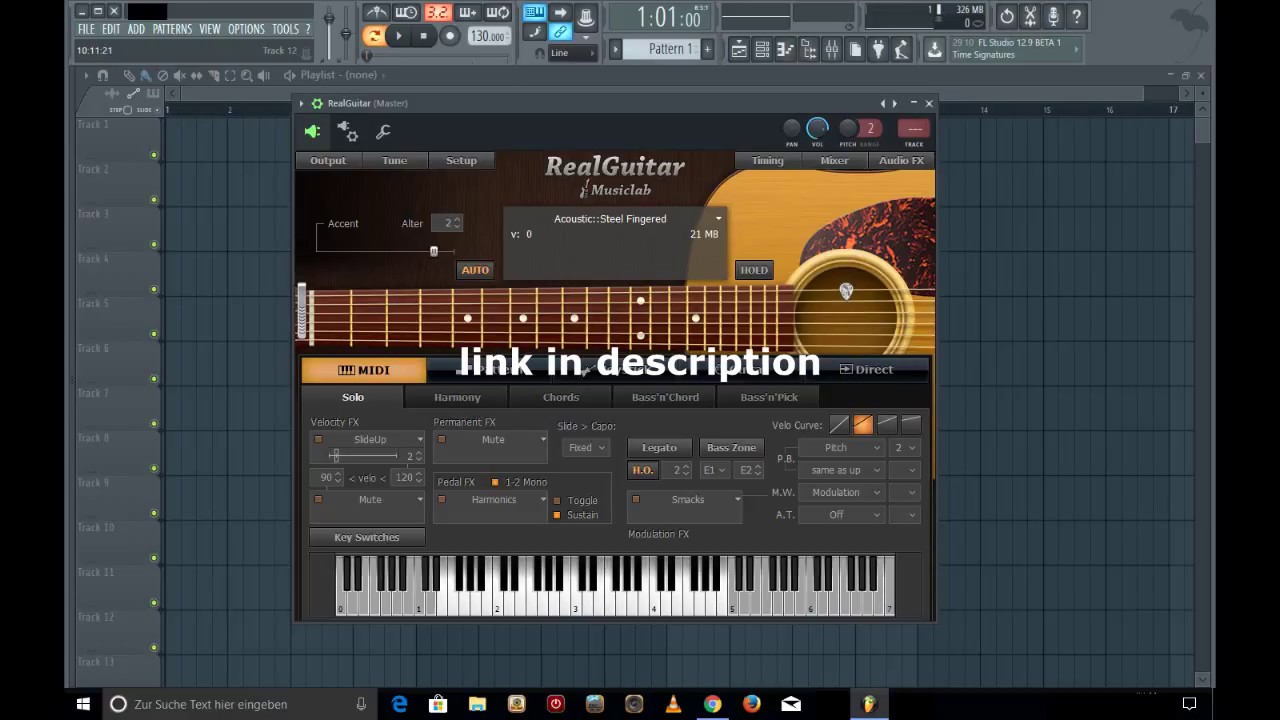This screenshot has width=1280, height=720.
Task: Switch to the Bass'n'Pick tab
Action: (x=769, y=397)
